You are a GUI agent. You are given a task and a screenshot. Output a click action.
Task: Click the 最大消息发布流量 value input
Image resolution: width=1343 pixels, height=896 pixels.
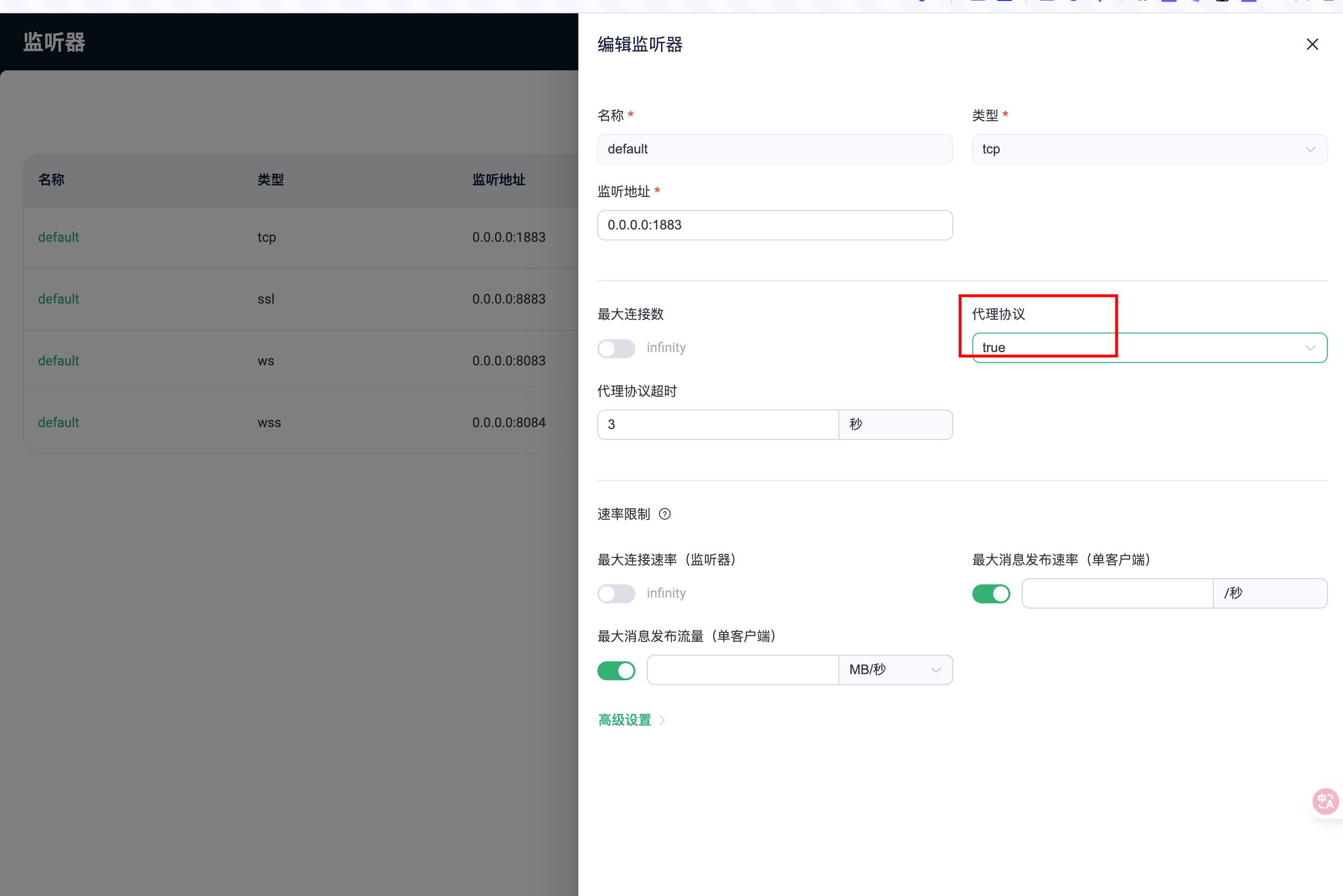(x=742, y=670)
